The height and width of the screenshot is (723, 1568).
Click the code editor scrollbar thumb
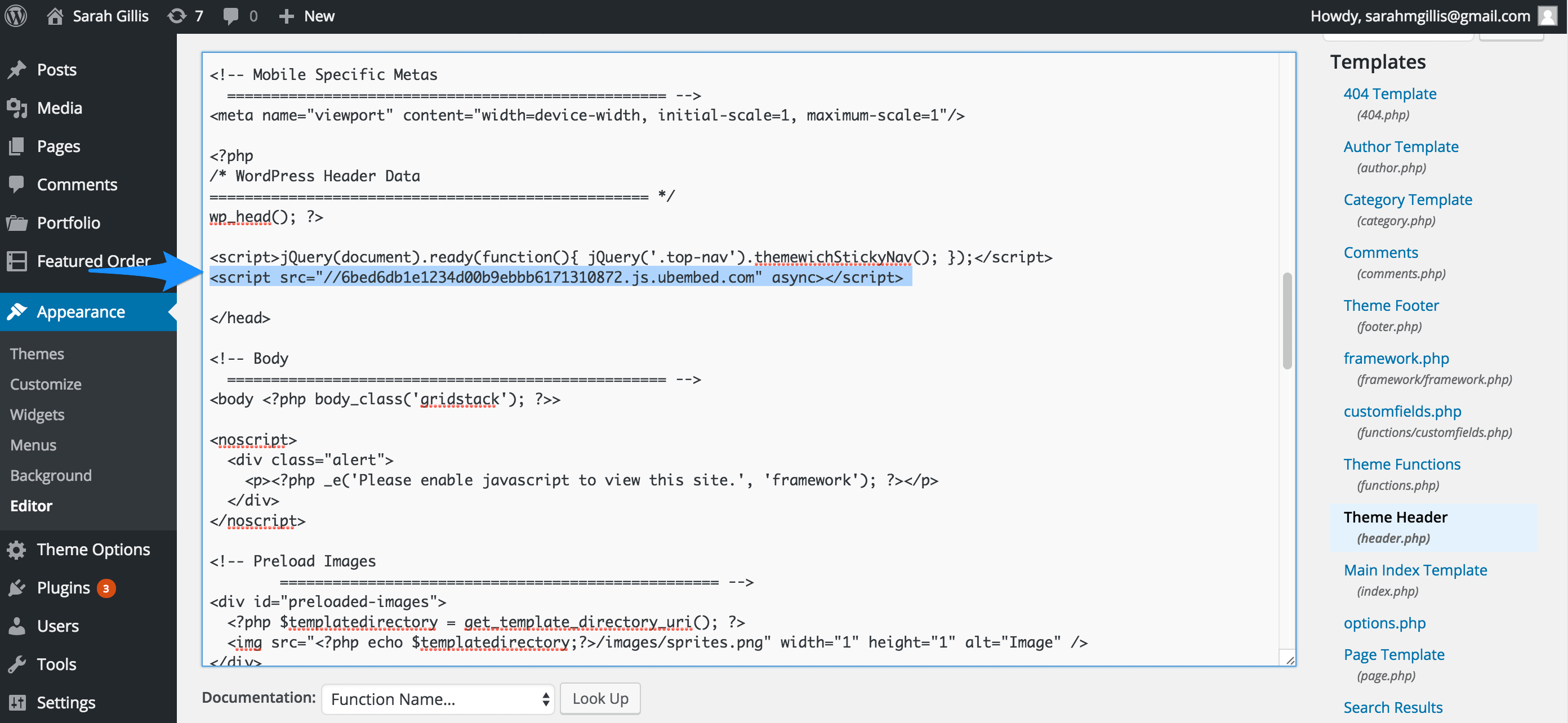point(1287,321)
